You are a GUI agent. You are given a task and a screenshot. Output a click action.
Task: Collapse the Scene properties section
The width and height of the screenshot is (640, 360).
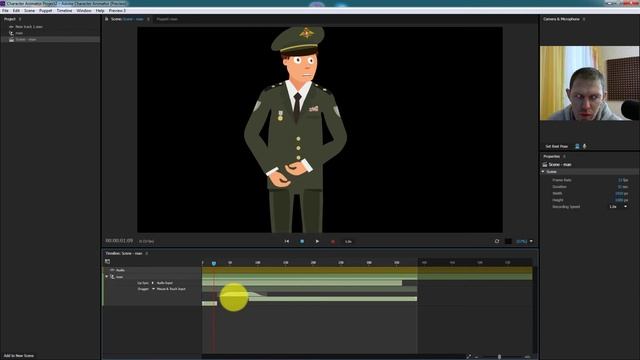pyautogui.click(x=543, y=172)
